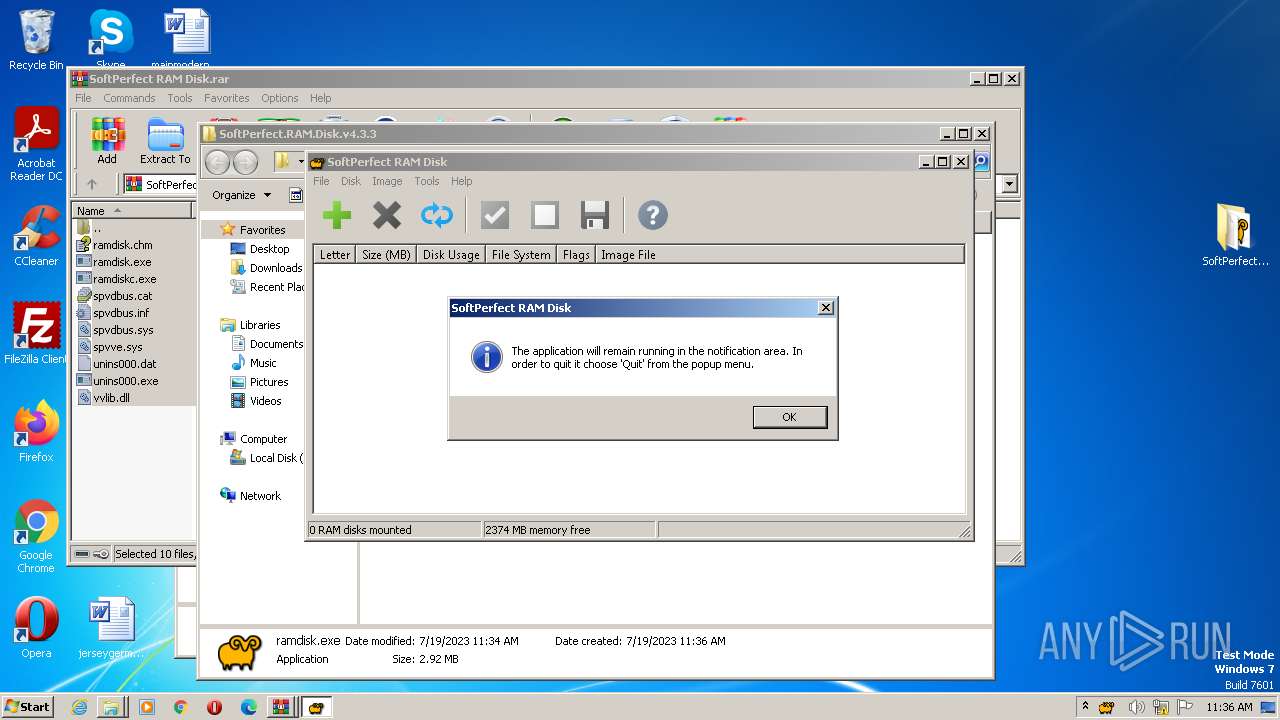The height and width of the screenshot is (720, 1280).
Task: Open the Help menu in RAM Disk window
Action: [x=461, y=181]
